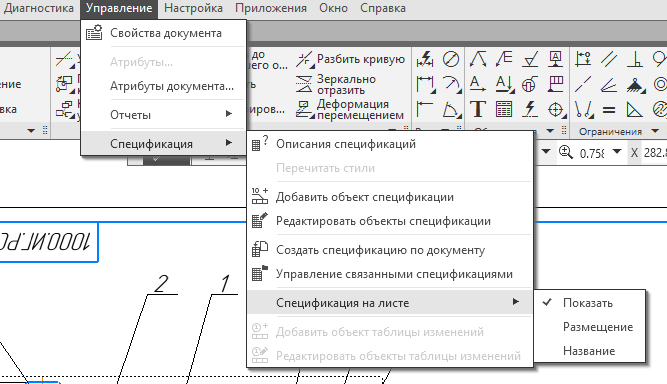Choose Свойства документа
This screenshot has height=384, width=667.
pyautogui.click(x=163, y=33)
